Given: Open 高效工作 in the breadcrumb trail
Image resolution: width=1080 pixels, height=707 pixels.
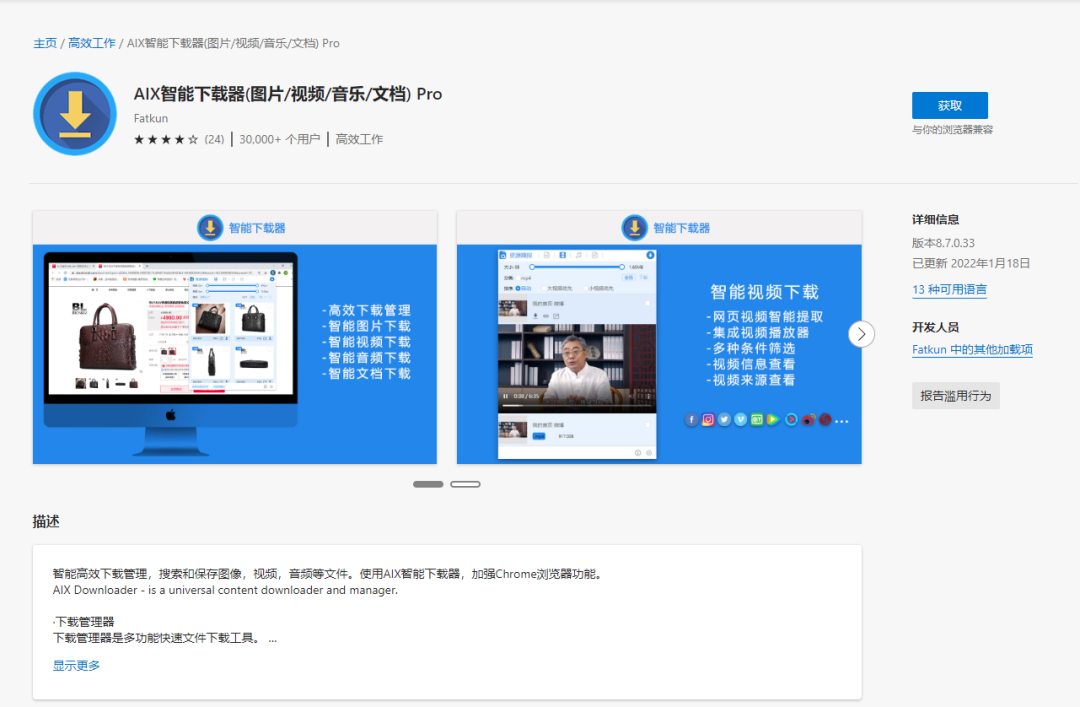Looking at the screenshot, I should click(x=92, y=44).
